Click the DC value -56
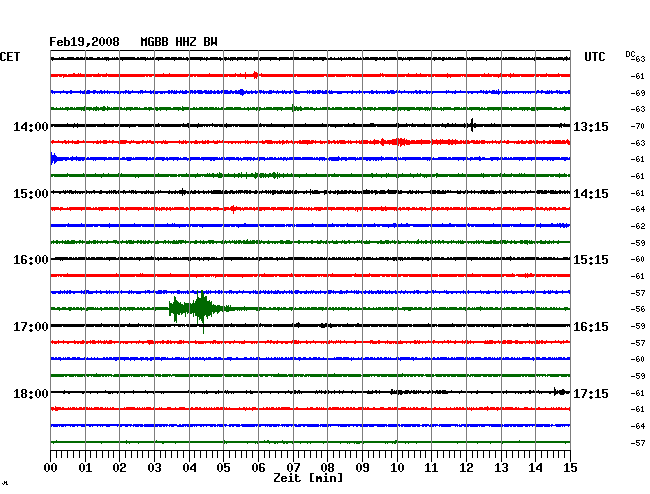The height and width of the screenshot is (494, 650). (x=638, y=309)
